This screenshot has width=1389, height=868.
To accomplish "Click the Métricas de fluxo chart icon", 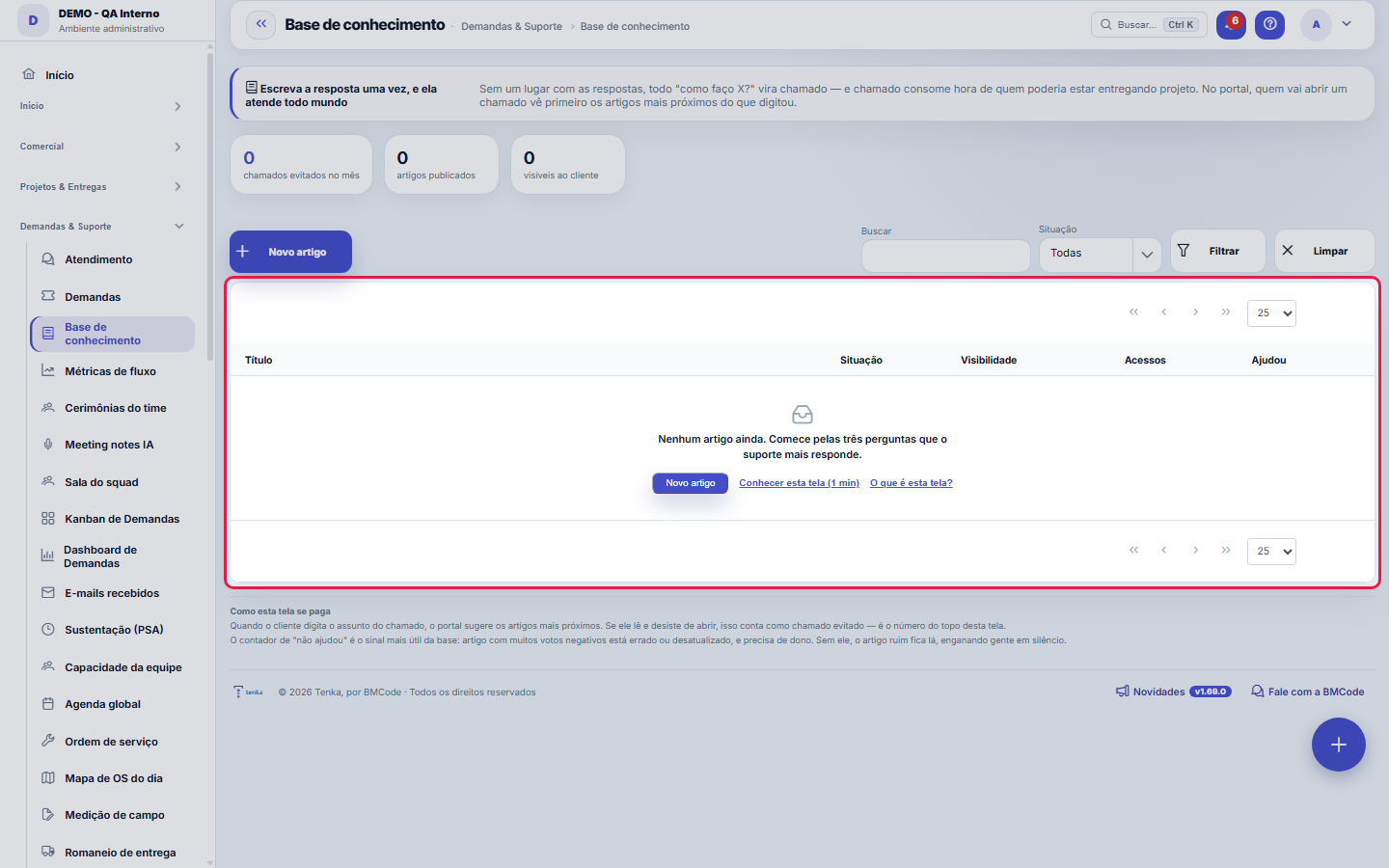I will [x=48, y=371].
